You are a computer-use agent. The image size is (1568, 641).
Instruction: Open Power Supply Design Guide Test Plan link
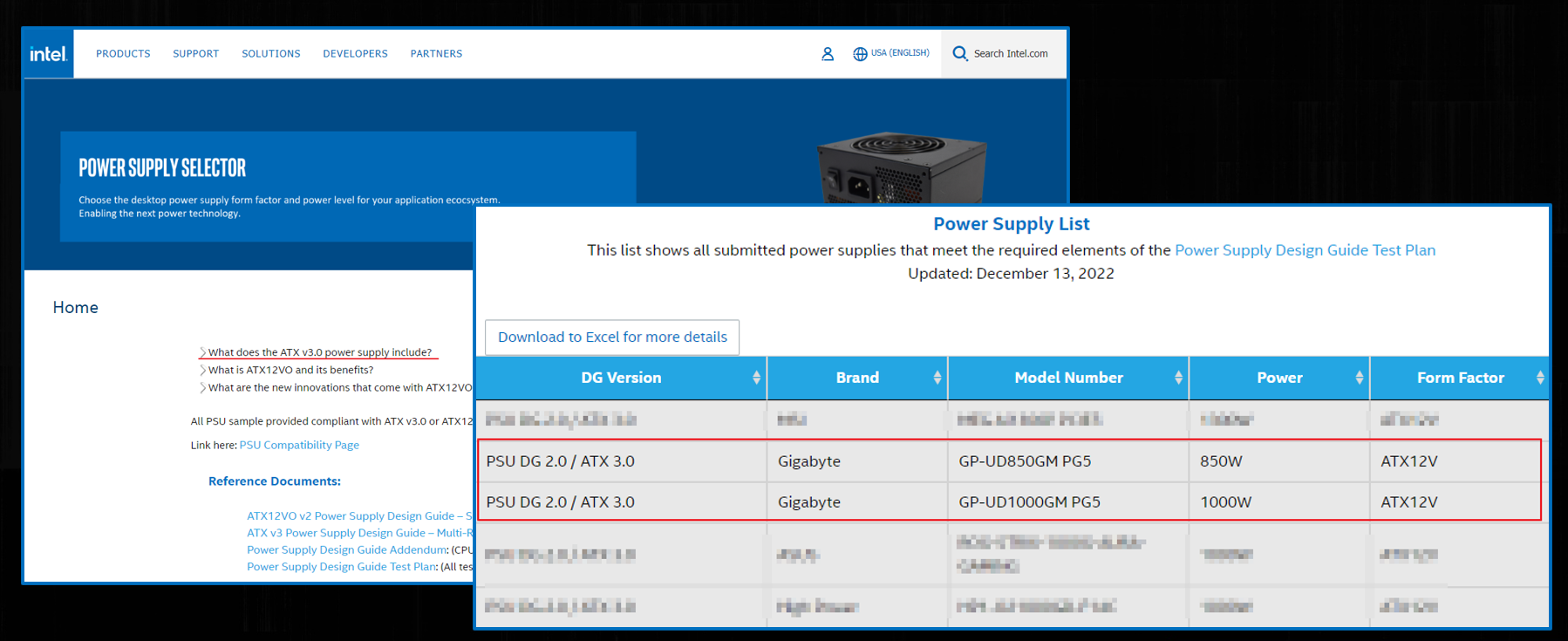1305,250
